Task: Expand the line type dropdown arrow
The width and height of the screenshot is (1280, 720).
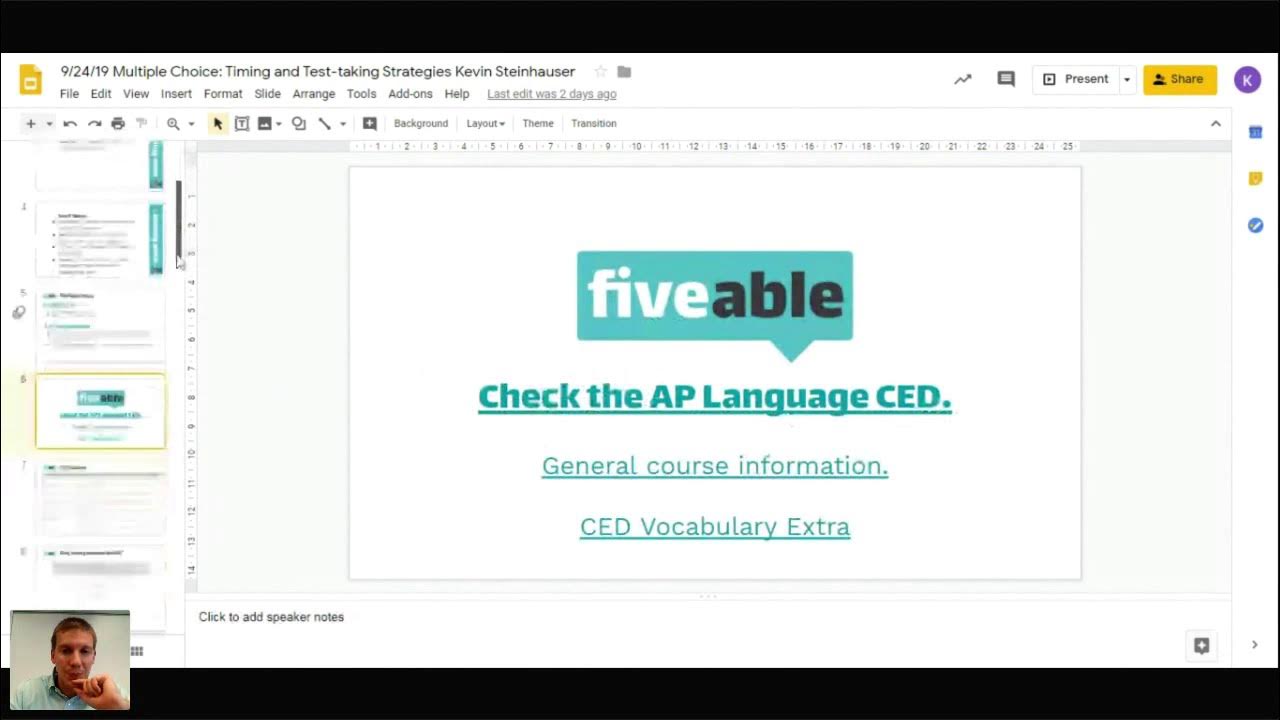Action: coord(342,124)
